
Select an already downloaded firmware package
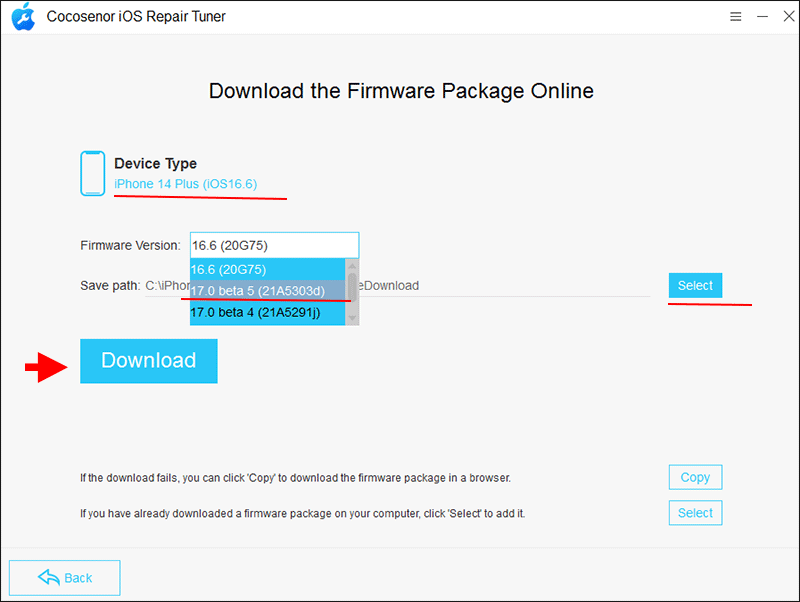(695, 513)
